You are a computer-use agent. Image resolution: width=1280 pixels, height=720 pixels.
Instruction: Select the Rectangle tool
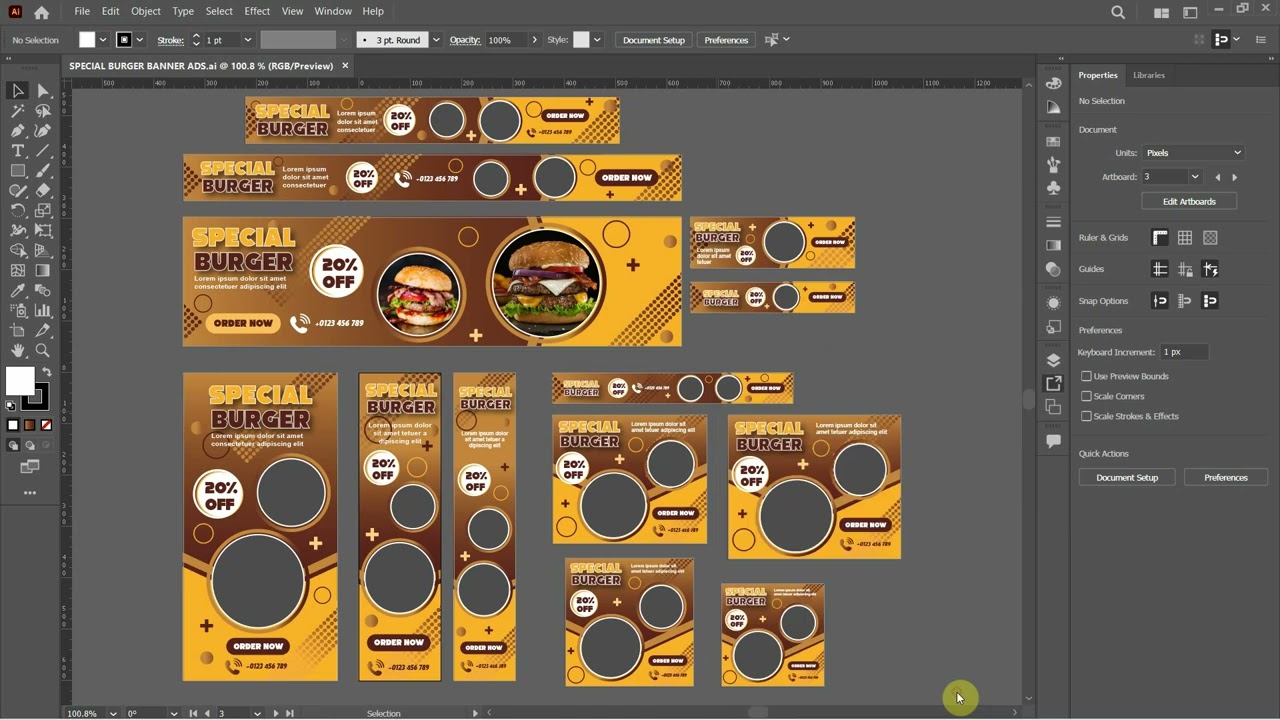point(18,170)
